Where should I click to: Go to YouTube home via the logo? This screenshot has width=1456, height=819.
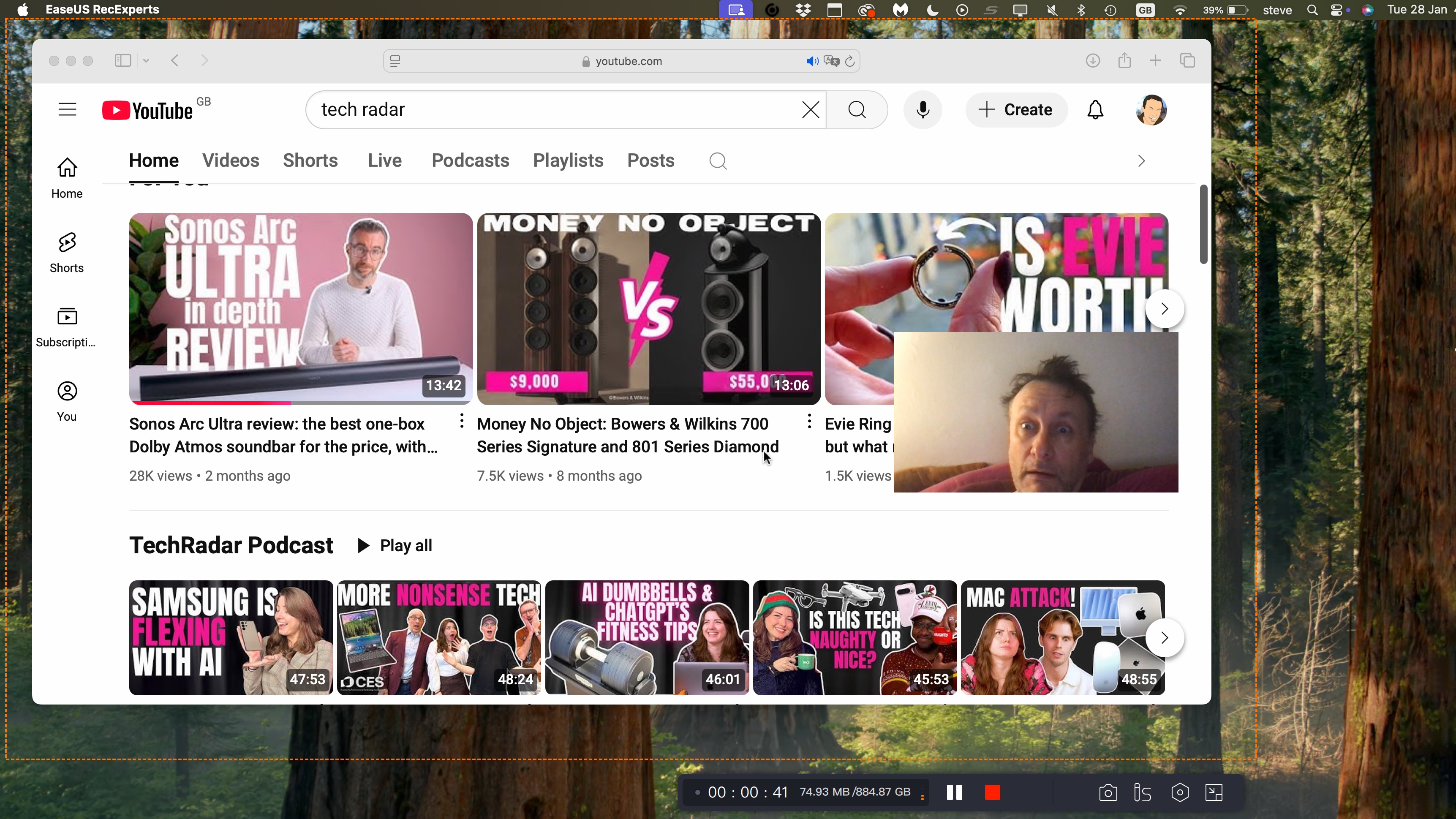click(x=148, y=110)
